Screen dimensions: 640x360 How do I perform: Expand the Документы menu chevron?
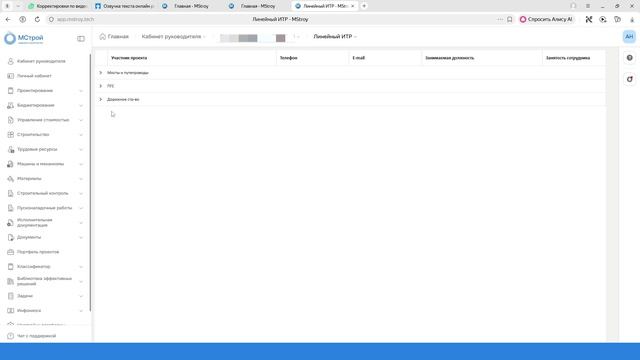click(81, 238)
